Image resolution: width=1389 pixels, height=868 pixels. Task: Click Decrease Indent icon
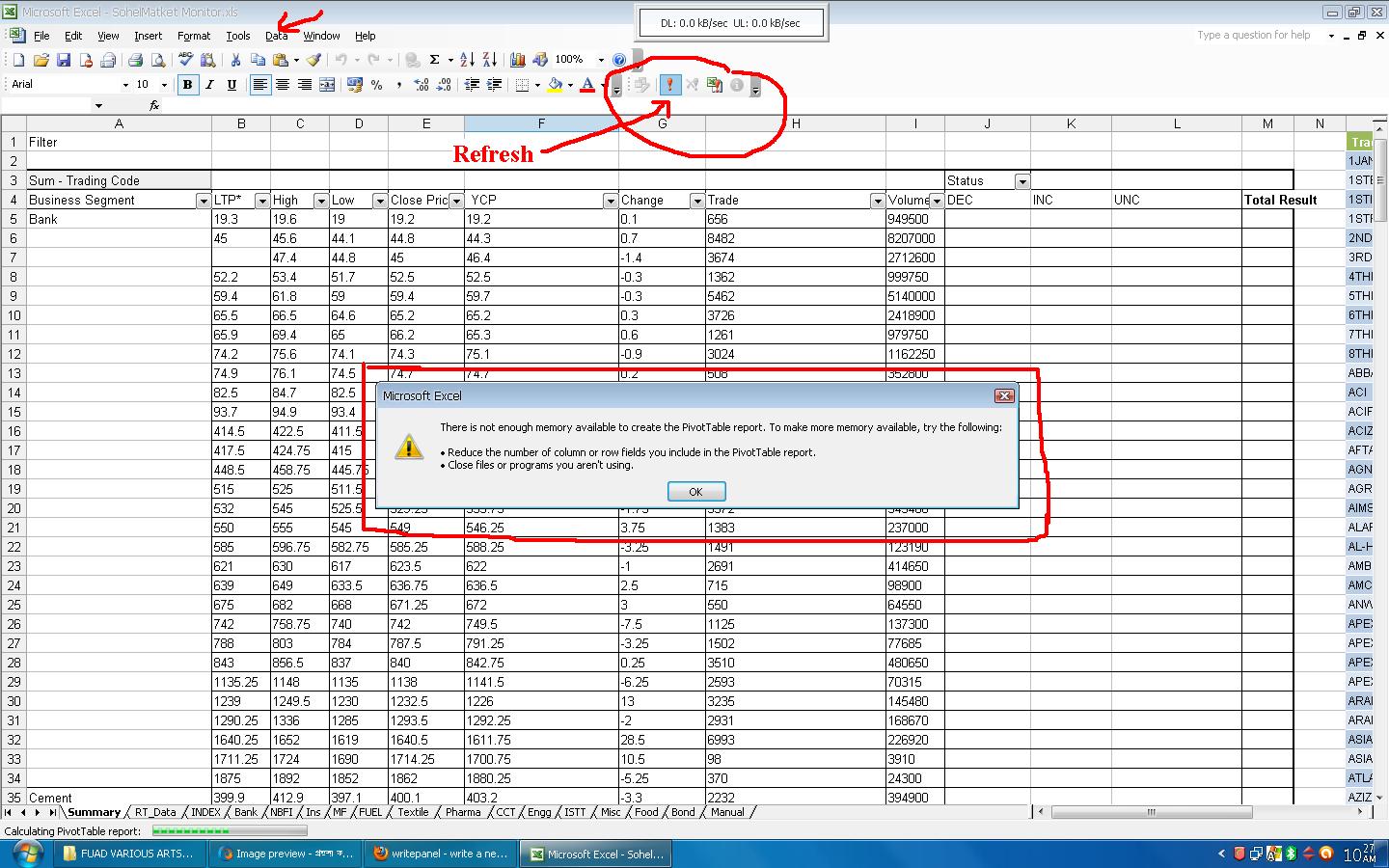[x=472, y=85]
